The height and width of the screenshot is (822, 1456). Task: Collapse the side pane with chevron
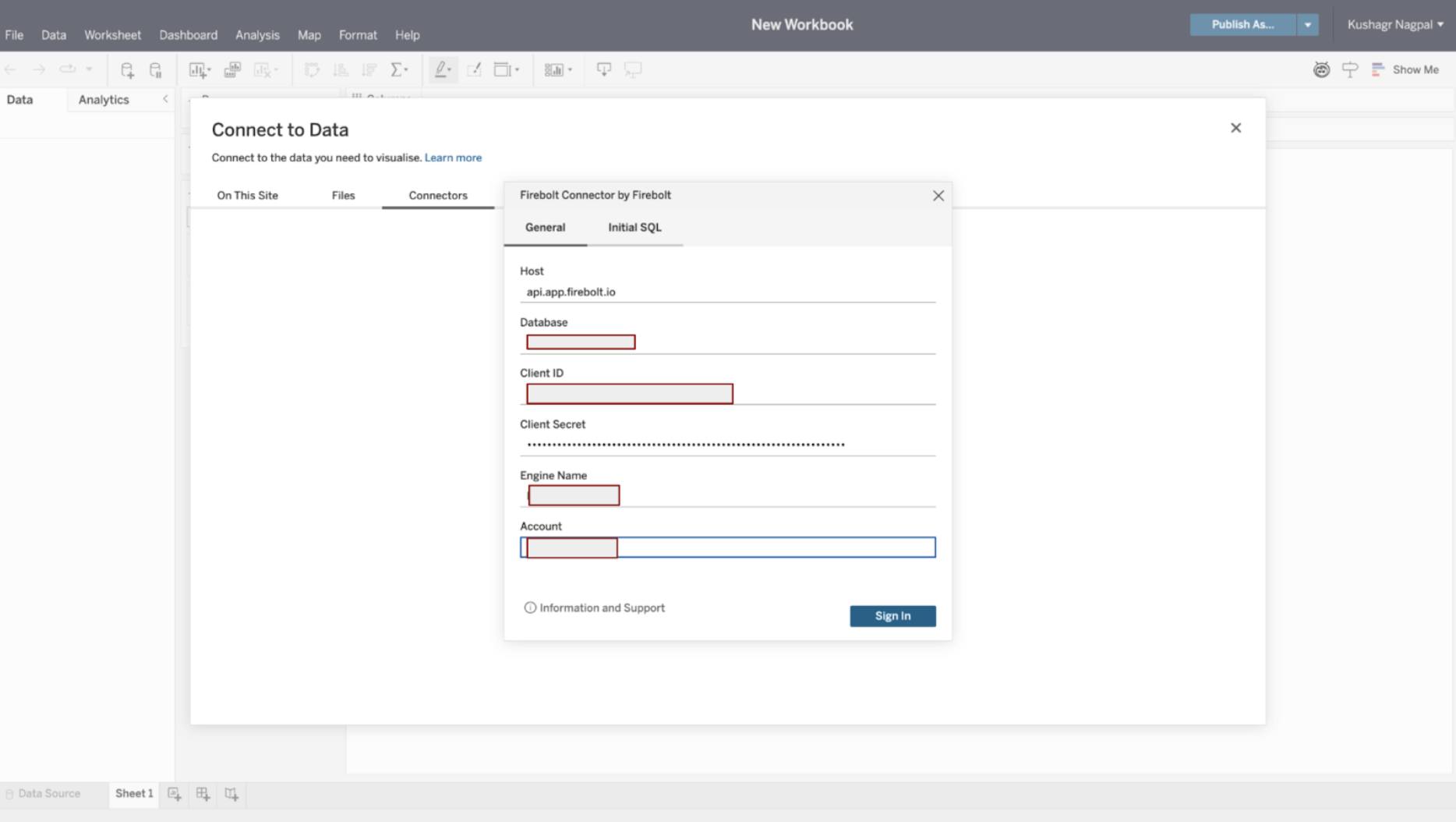tap(165, 99)
